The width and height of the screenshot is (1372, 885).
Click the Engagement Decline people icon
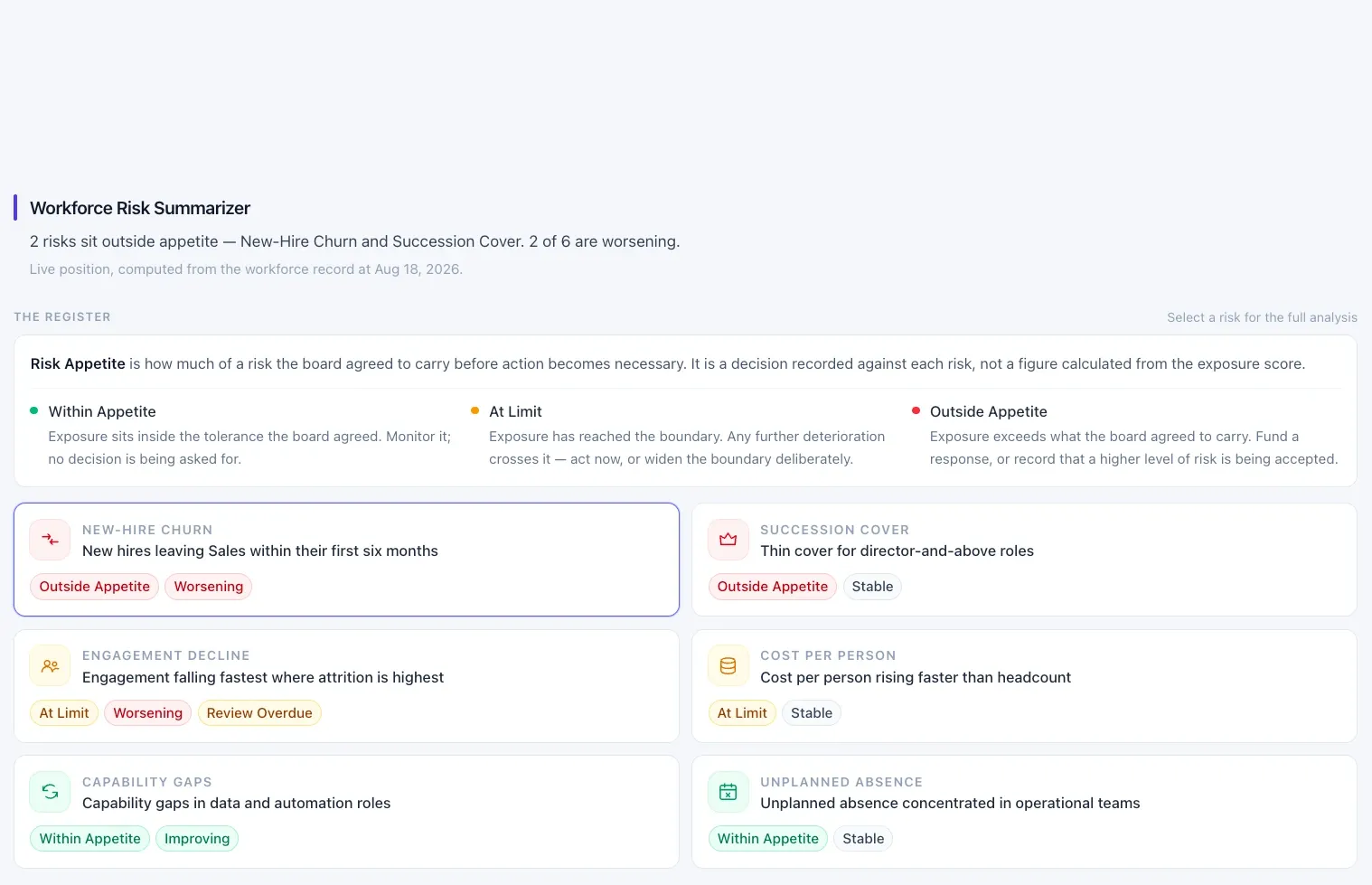point(51,666)
